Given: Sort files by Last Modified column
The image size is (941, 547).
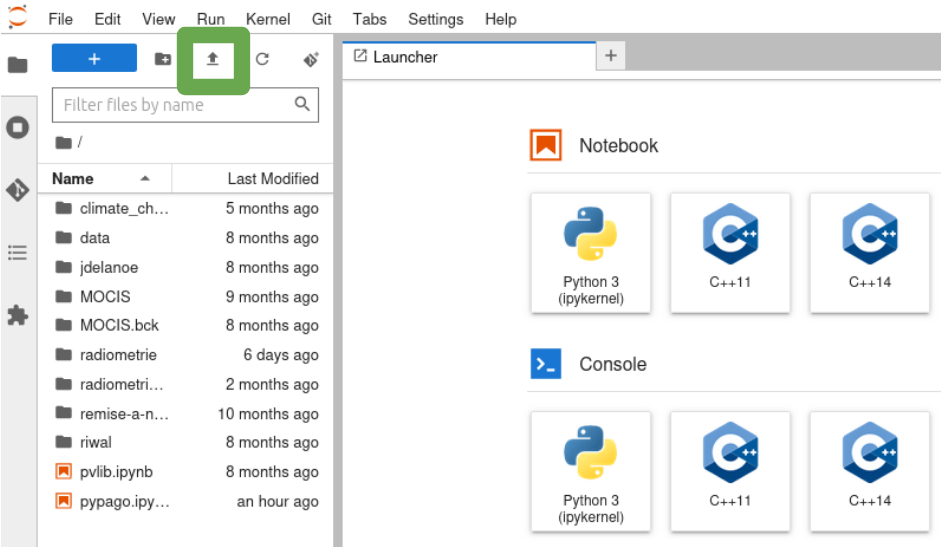Looking at the screenshot, I should [x=253, y=179].
